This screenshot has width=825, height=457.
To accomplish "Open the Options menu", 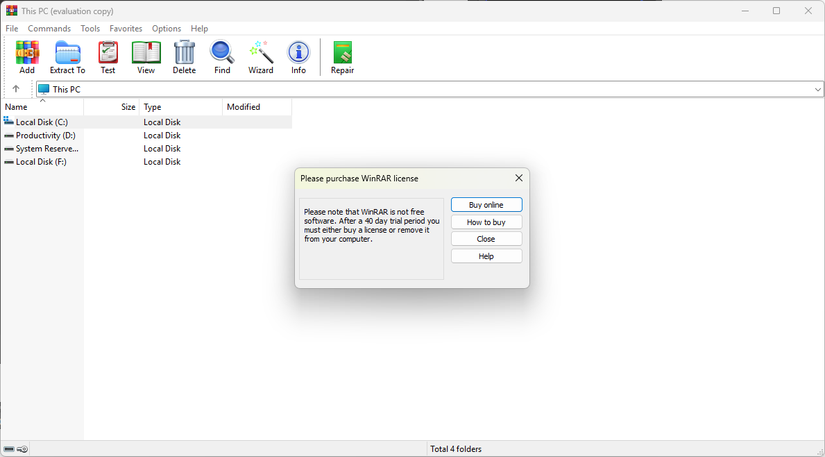I will point(166,28).
